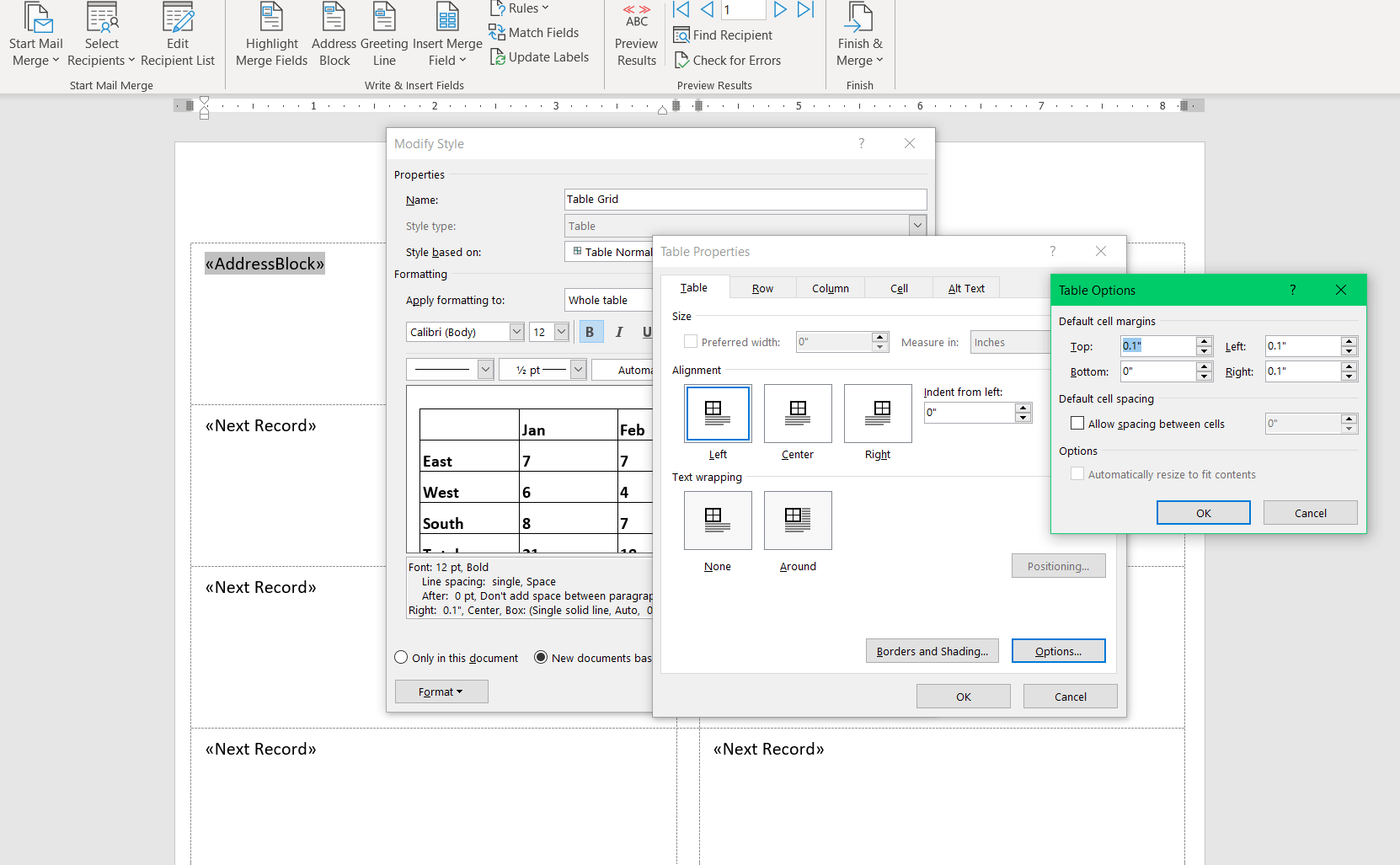Viewport: 1400px width, 865px height.
Task: Toggle Preview Results
Action: pyautogui.click(x=637, y=35)
